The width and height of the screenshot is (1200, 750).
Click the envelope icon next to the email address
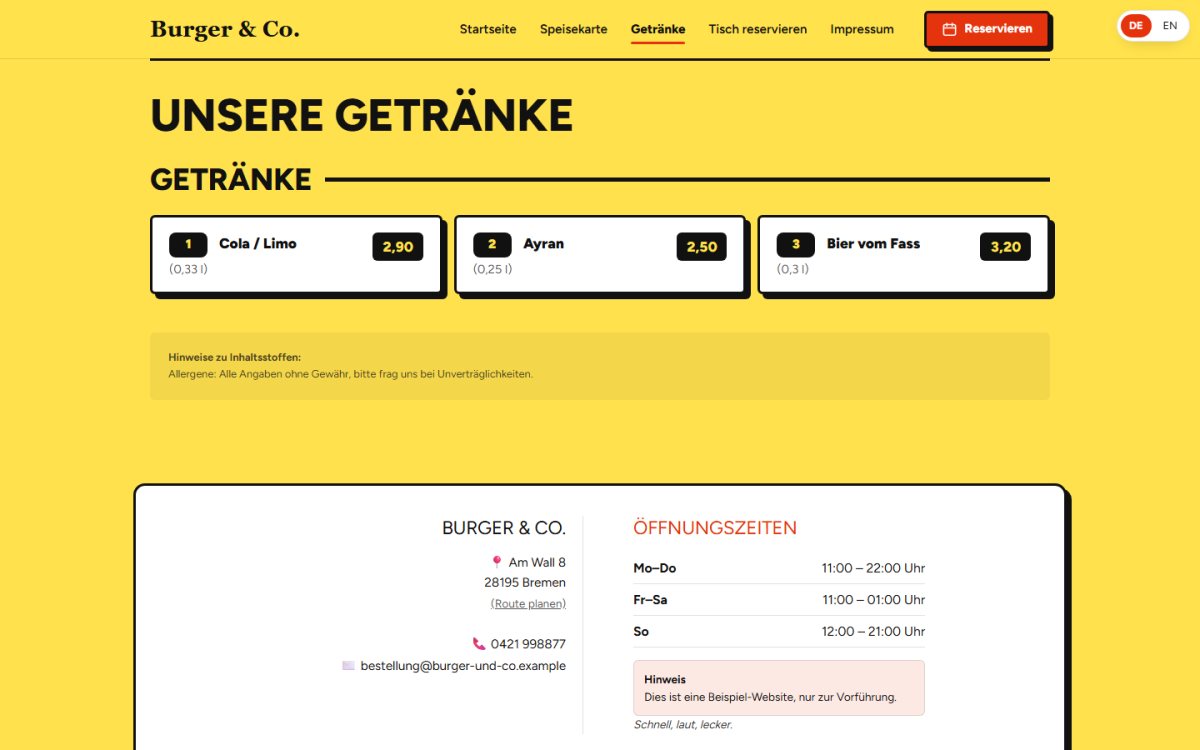[348, 665]
